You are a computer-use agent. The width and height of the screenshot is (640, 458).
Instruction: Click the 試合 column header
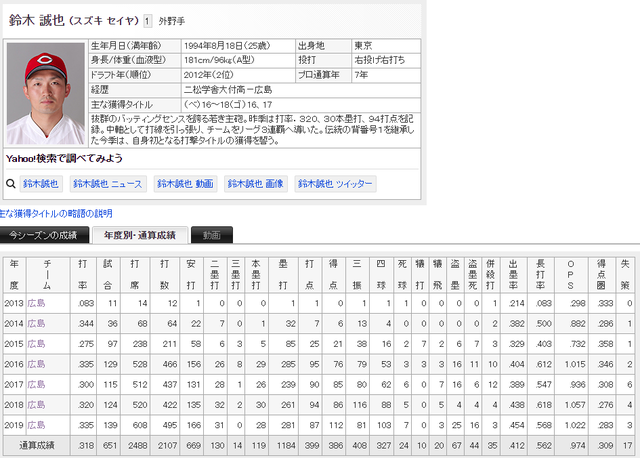pyautogui.click(x=108, y=275)
